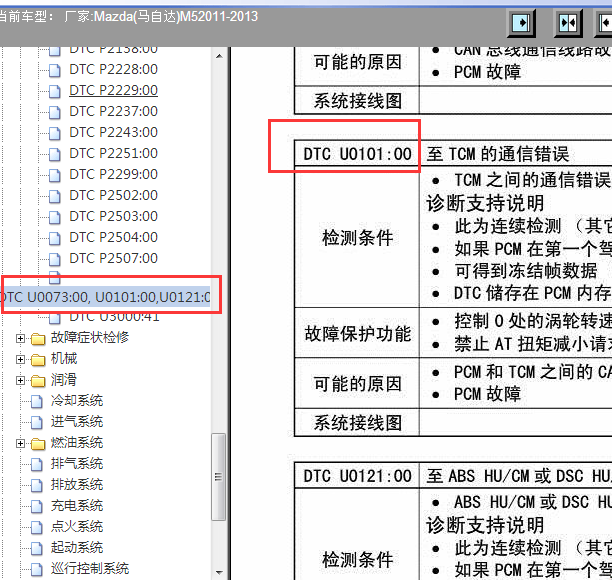This screenshot has width=612, height=580.
Task: Open DTC P2228:00 tree entry
Action: (113, 69)
